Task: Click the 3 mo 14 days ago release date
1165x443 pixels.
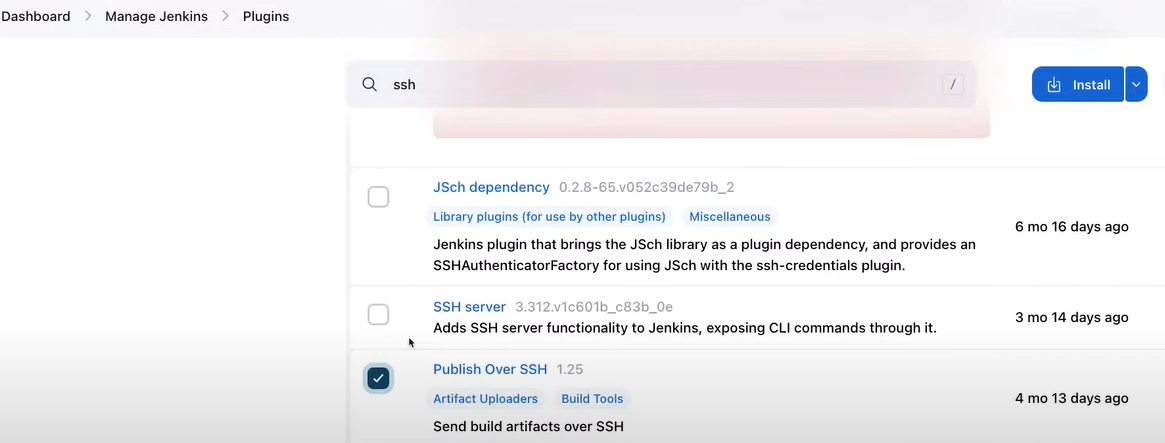Action: [x=1071, y=317]
